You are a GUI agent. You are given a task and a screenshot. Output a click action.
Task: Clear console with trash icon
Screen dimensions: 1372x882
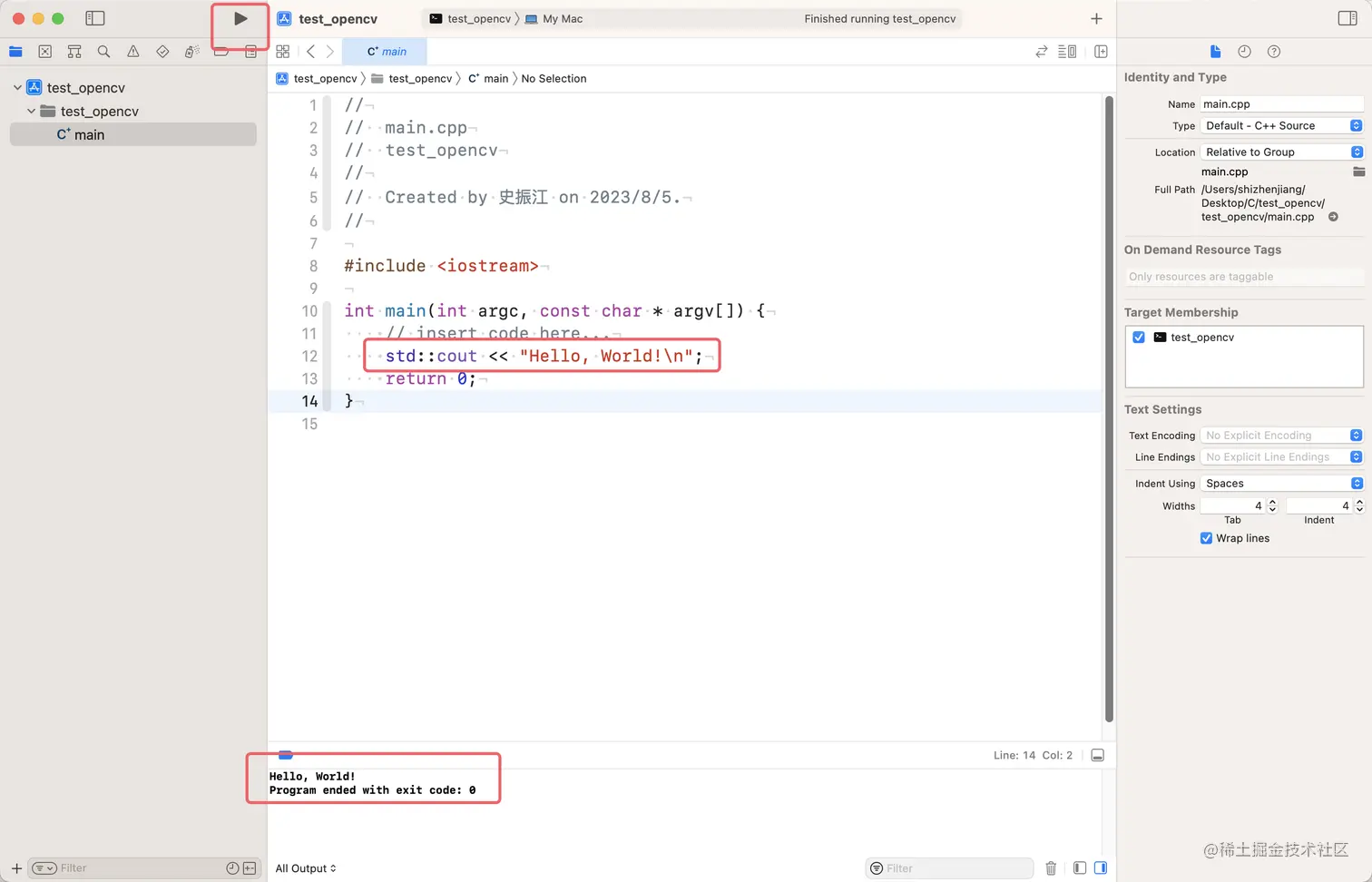point(1051,868)
